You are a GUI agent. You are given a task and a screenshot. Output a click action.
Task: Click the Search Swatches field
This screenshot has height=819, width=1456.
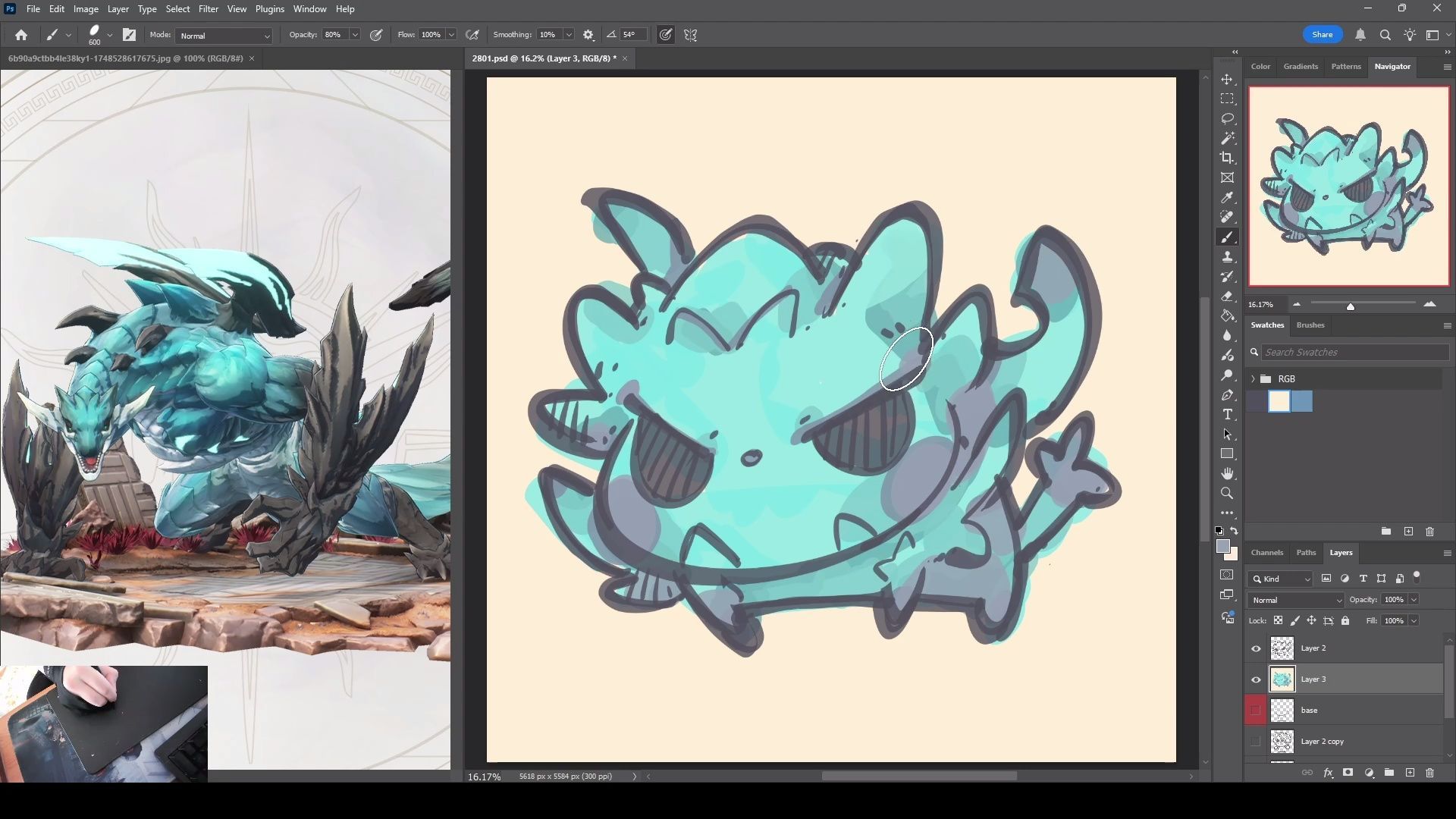tap(1354, 353)
